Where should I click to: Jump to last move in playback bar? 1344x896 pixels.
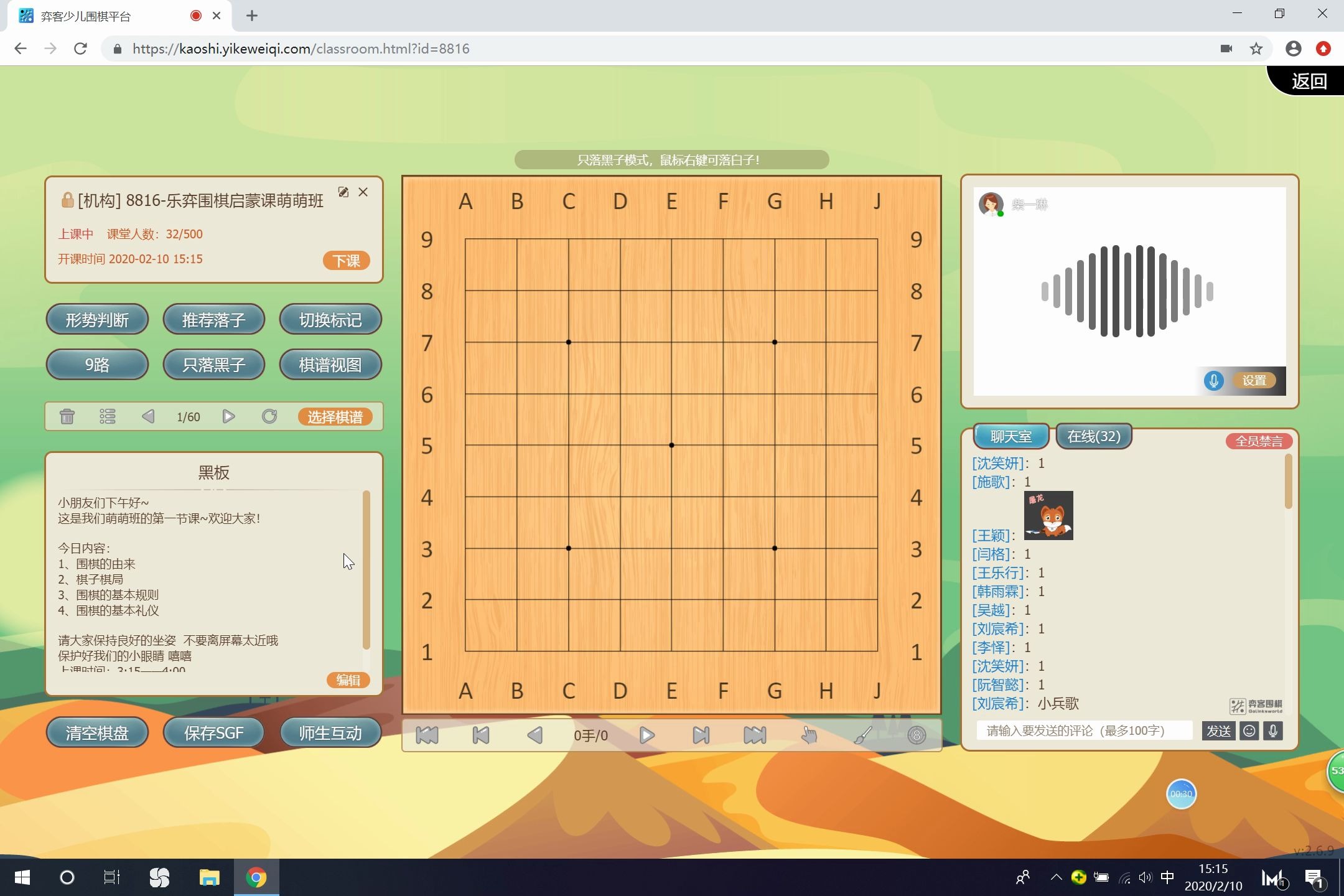point(755,735)
